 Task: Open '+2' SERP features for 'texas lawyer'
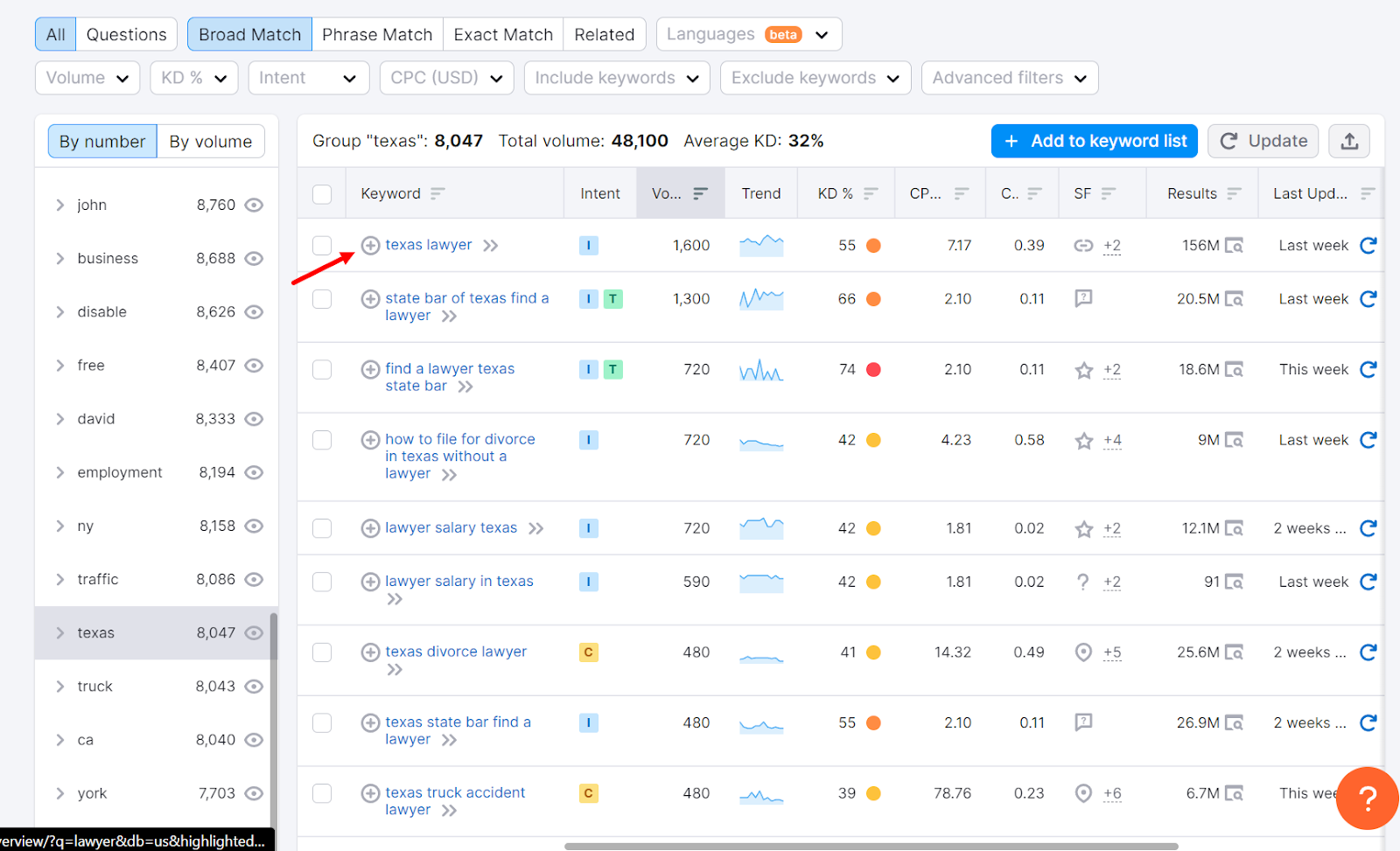(1112, 246)
